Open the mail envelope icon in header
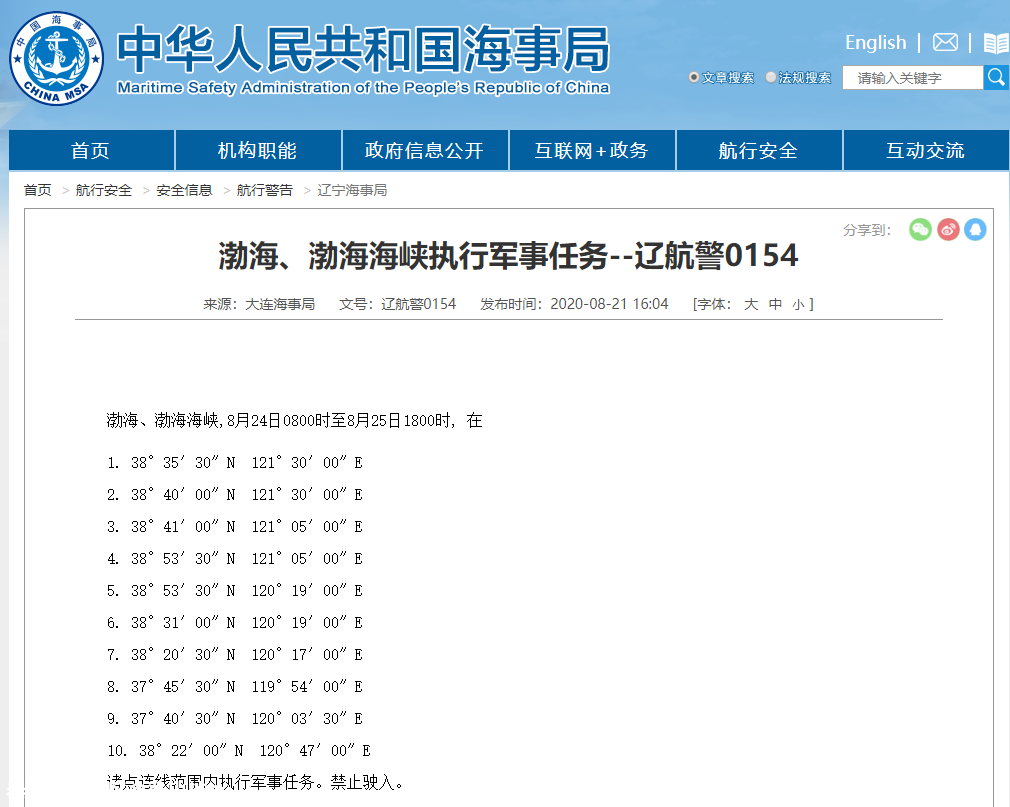 [x=945, y=43]
